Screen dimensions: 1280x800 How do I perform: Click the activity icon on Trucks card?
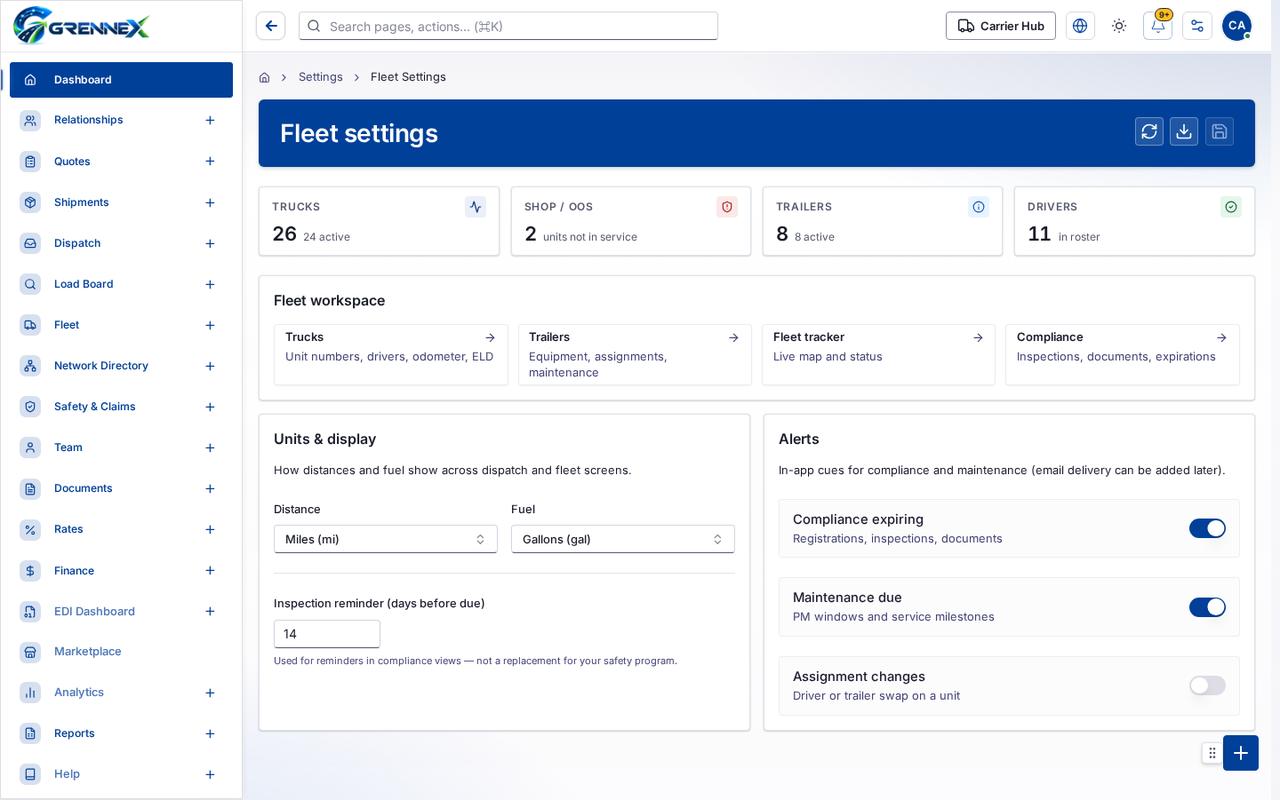click(x=475, y=207)
